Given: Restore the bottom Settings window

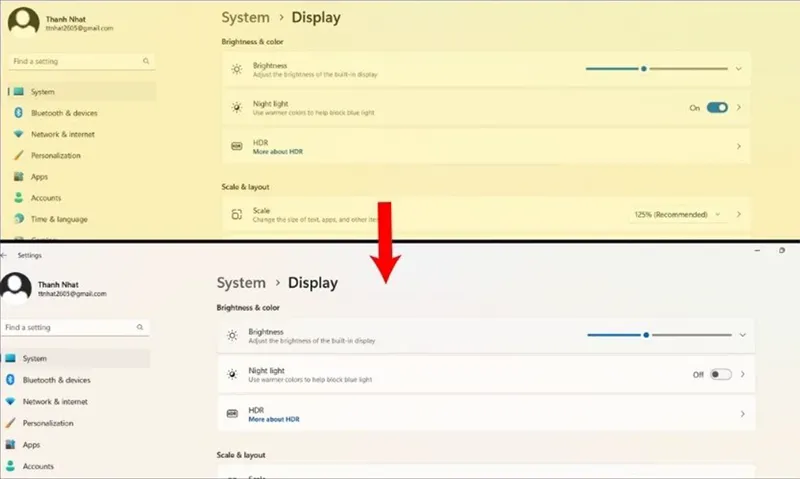Looking at the screenshot, I should (782, 250).
